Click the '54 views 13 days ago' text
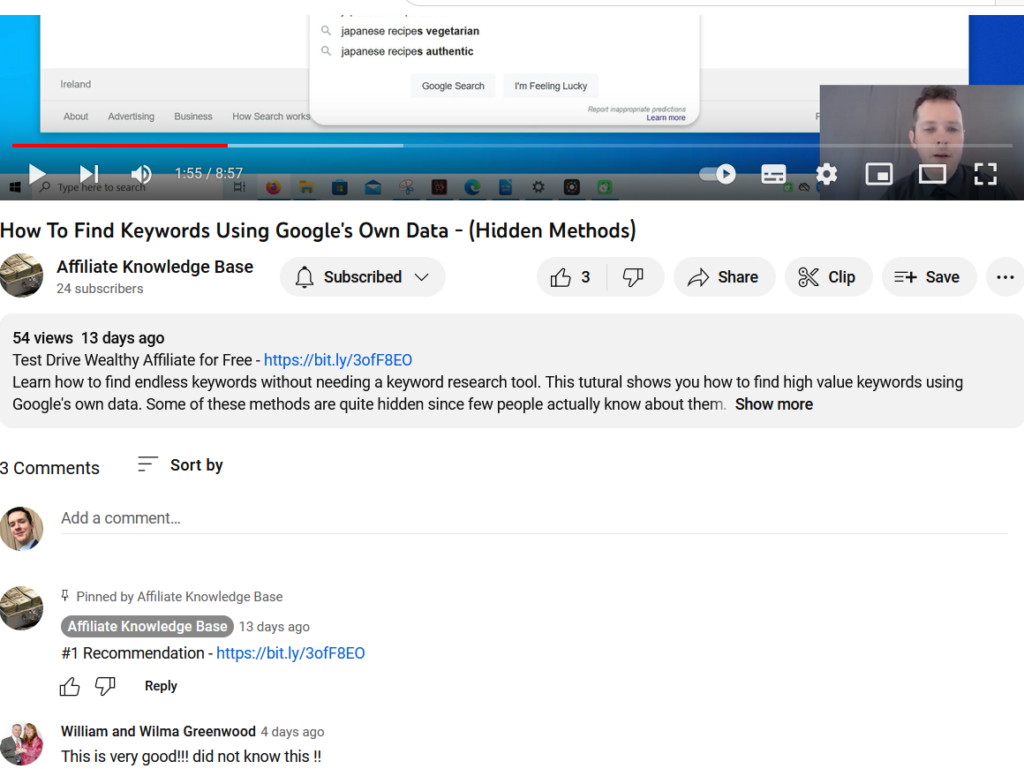Image resolution: width=1024 pixels, height=769 pixels. click(x=88, y=338)
